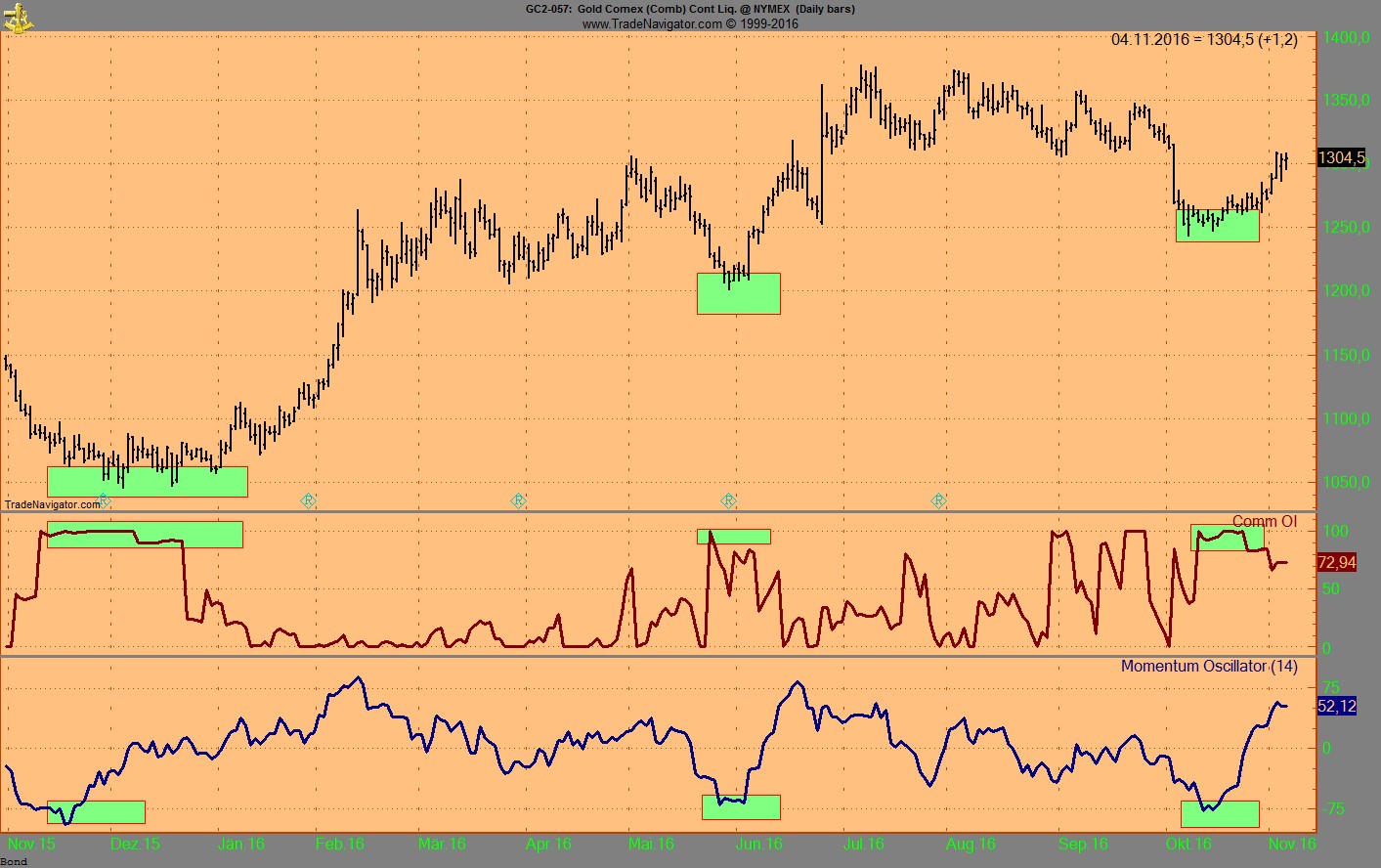The width and height of the screenshot is (1381, 868).
Task: Select the green zone near October prices
Action: pos(1217,226)
